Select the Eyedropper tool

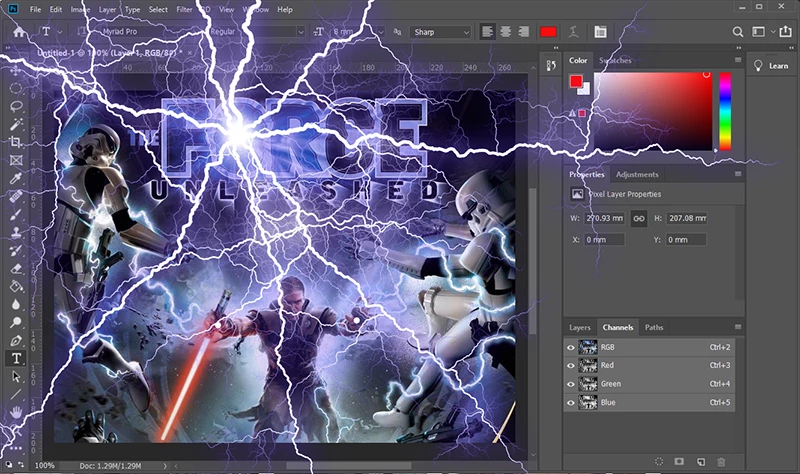pyautogui.click(x=16, y=178)
